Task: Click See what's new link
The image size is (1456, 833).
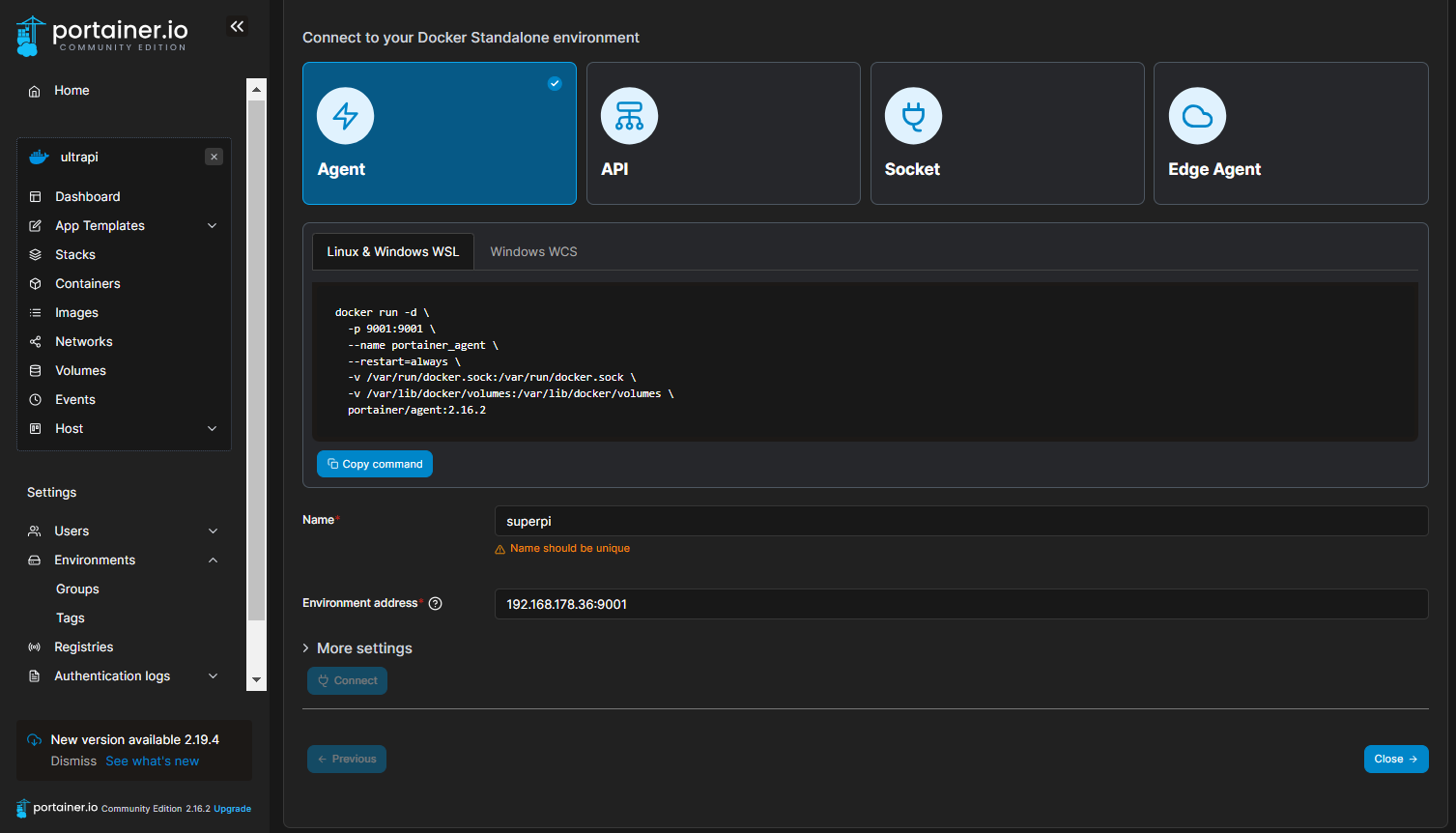Action: point(152,761)
